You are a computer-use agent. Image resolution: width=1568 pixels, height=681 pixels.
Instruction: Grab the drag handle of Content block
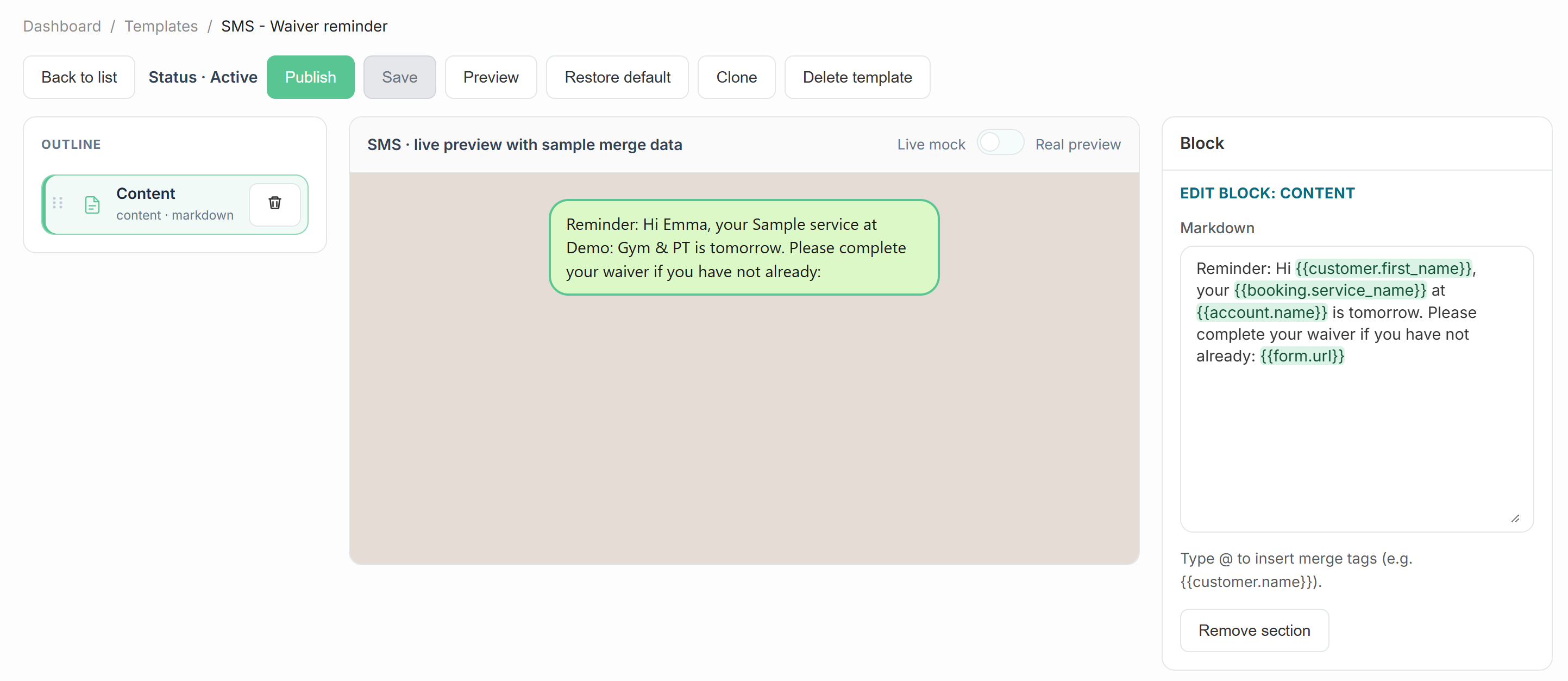pyautogui.click(x=58, y=203)
